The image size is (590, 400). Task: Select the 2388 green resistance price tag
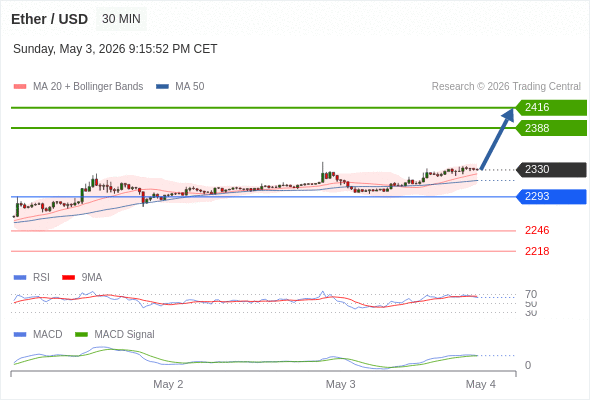click(x=551, y=128)
